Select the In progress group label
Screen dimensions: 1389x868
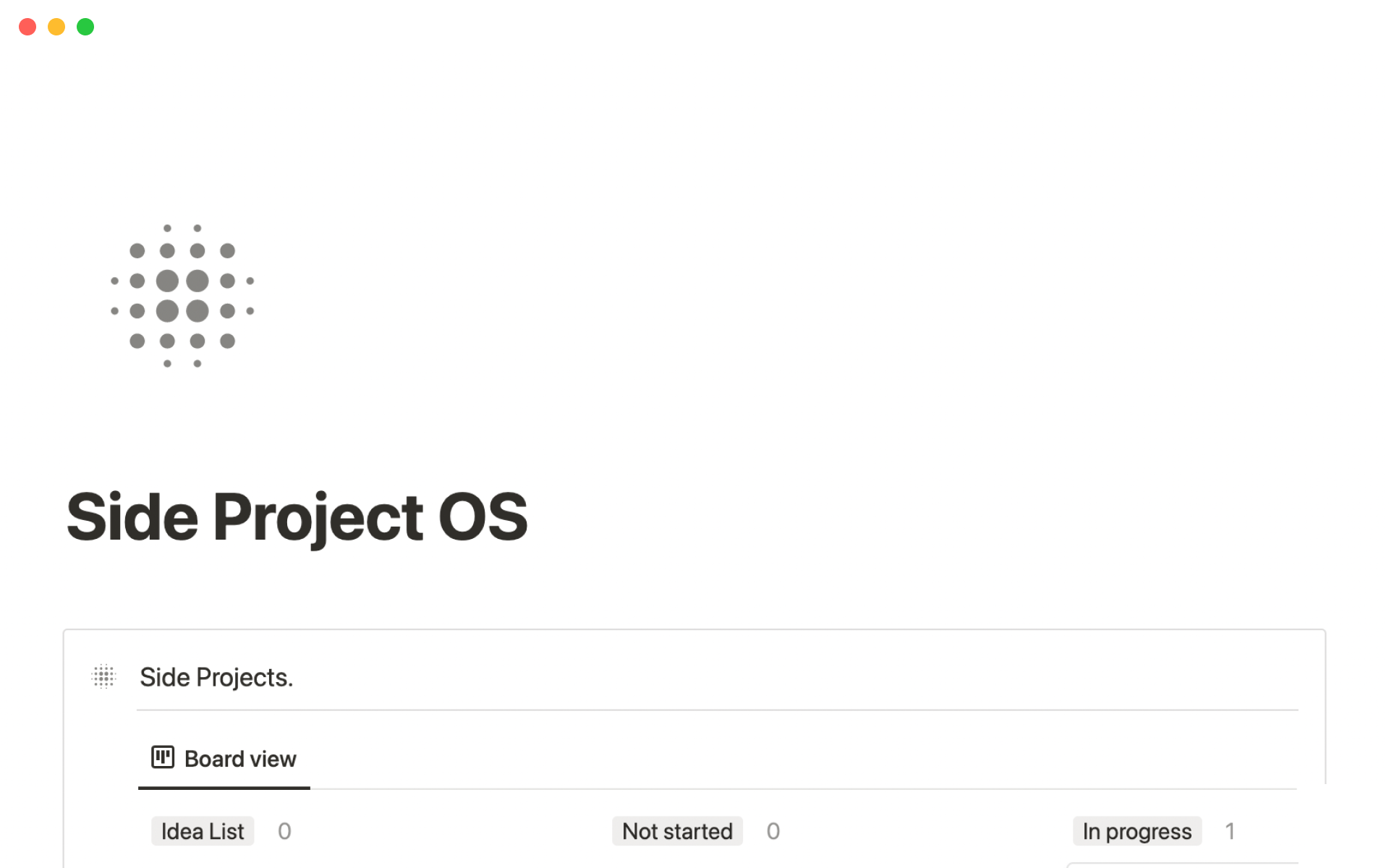click(1137, 831)
